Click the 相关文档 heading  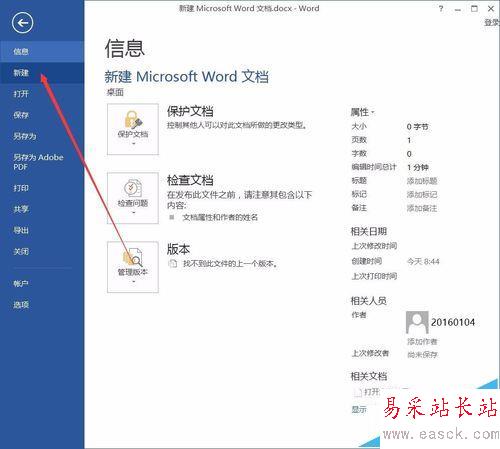tap(369, 376)
